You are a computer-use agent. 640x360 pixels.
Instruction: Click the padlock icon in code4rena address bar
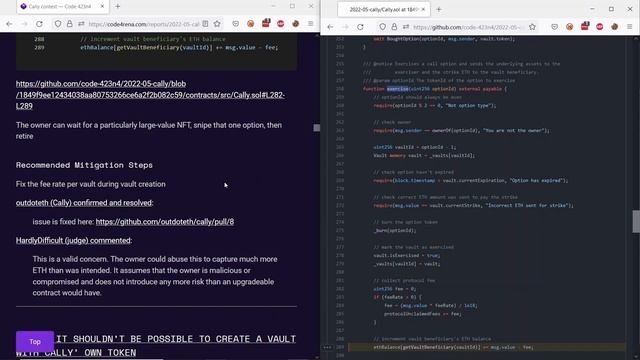coord(69,24)
